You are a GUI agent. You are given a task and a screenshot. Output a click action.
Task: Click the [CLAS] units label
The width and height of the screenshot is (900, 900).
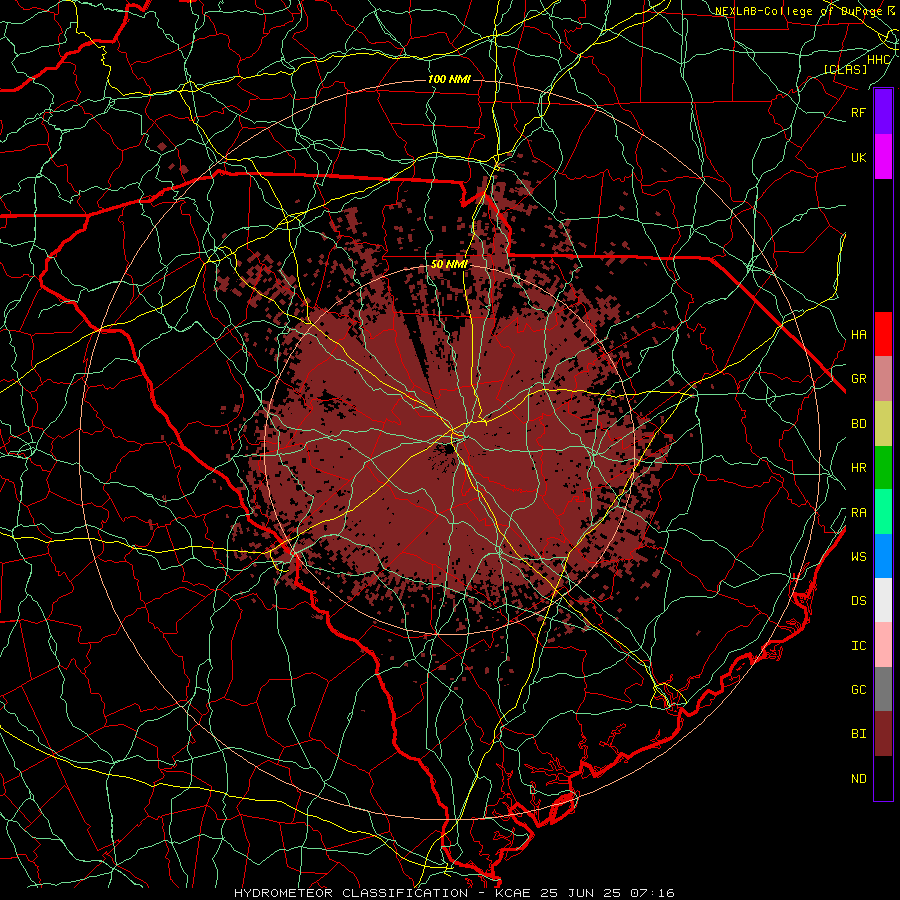pyautogui.click(x=845, y=69)
